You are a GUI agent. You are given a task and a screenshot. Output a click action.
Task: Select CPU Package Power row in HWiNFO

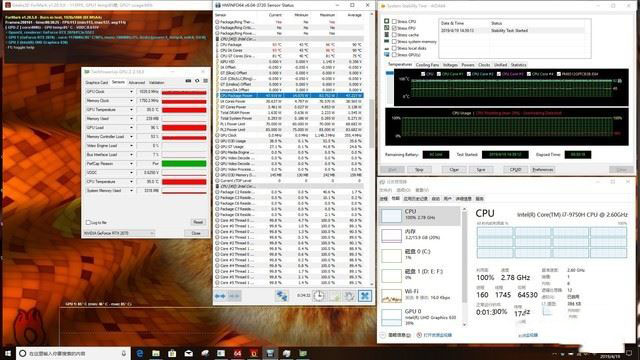click(x=289, y=96)
